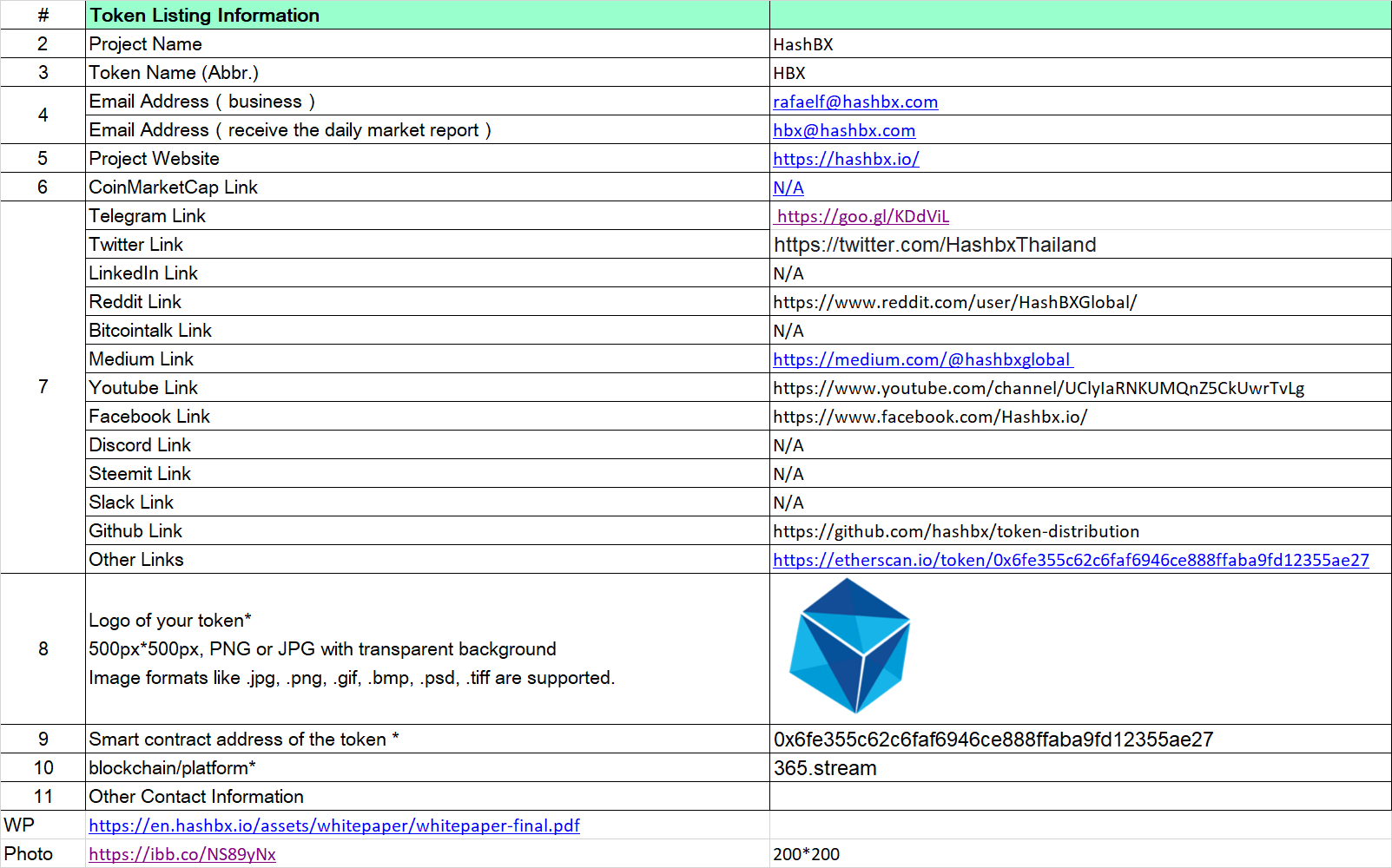Select the daily market report email label
Image resolution: width=1392 pixels, height=868 pixels.
pos(427,129)
